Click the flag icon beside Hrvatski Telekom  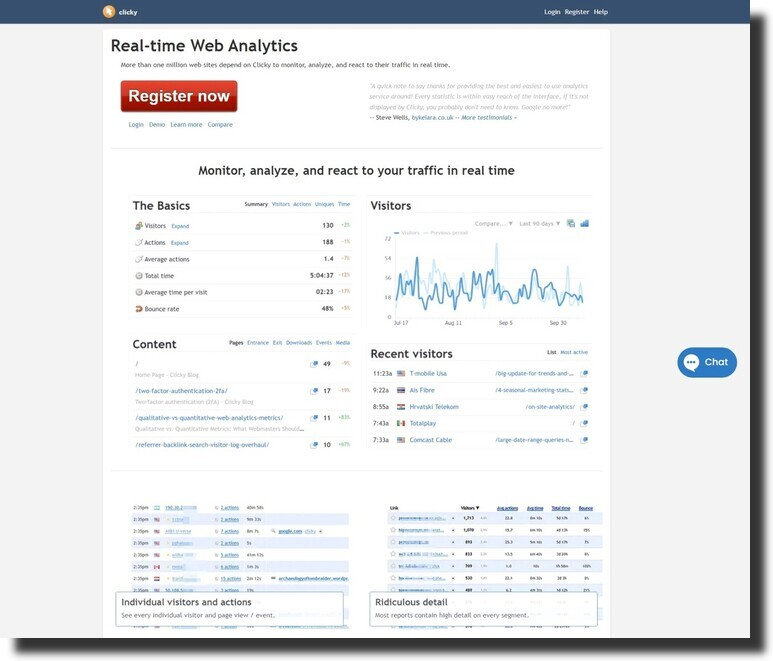(x=401, y=407)
